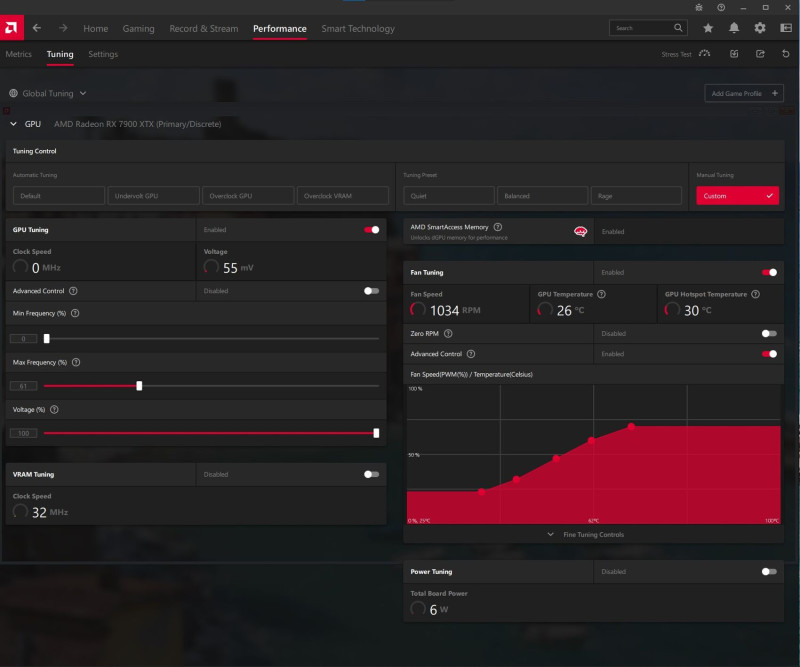Open help for GPU Advanced Control

point(73,291)
